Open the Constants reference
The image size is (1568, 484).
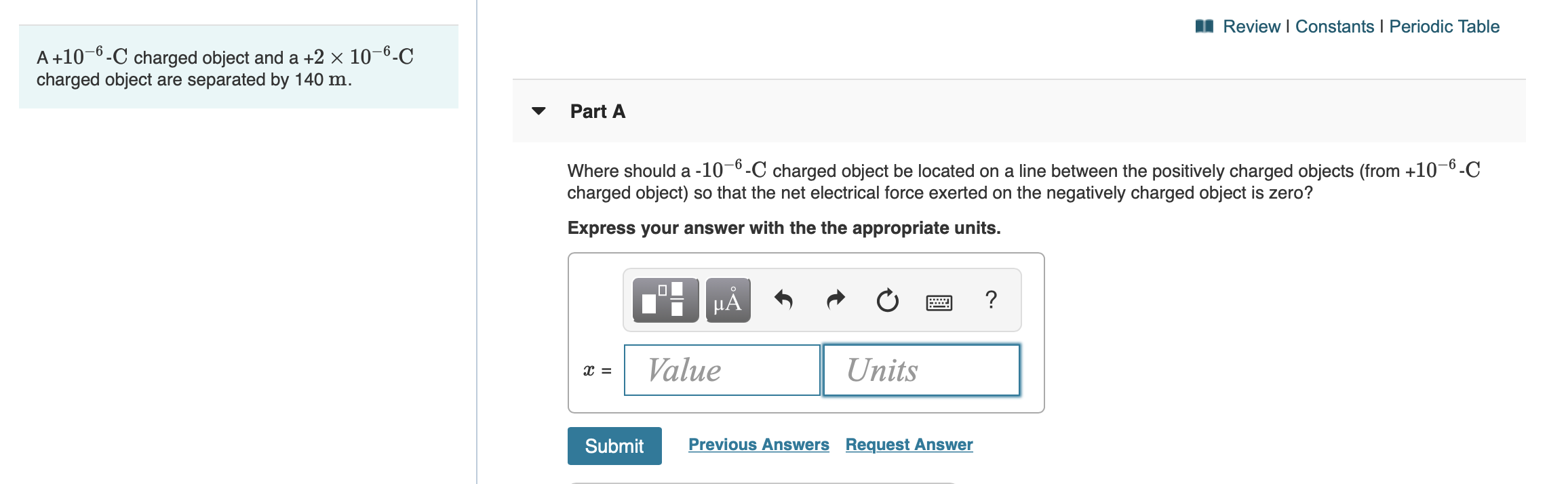(x=1333, y=26)
